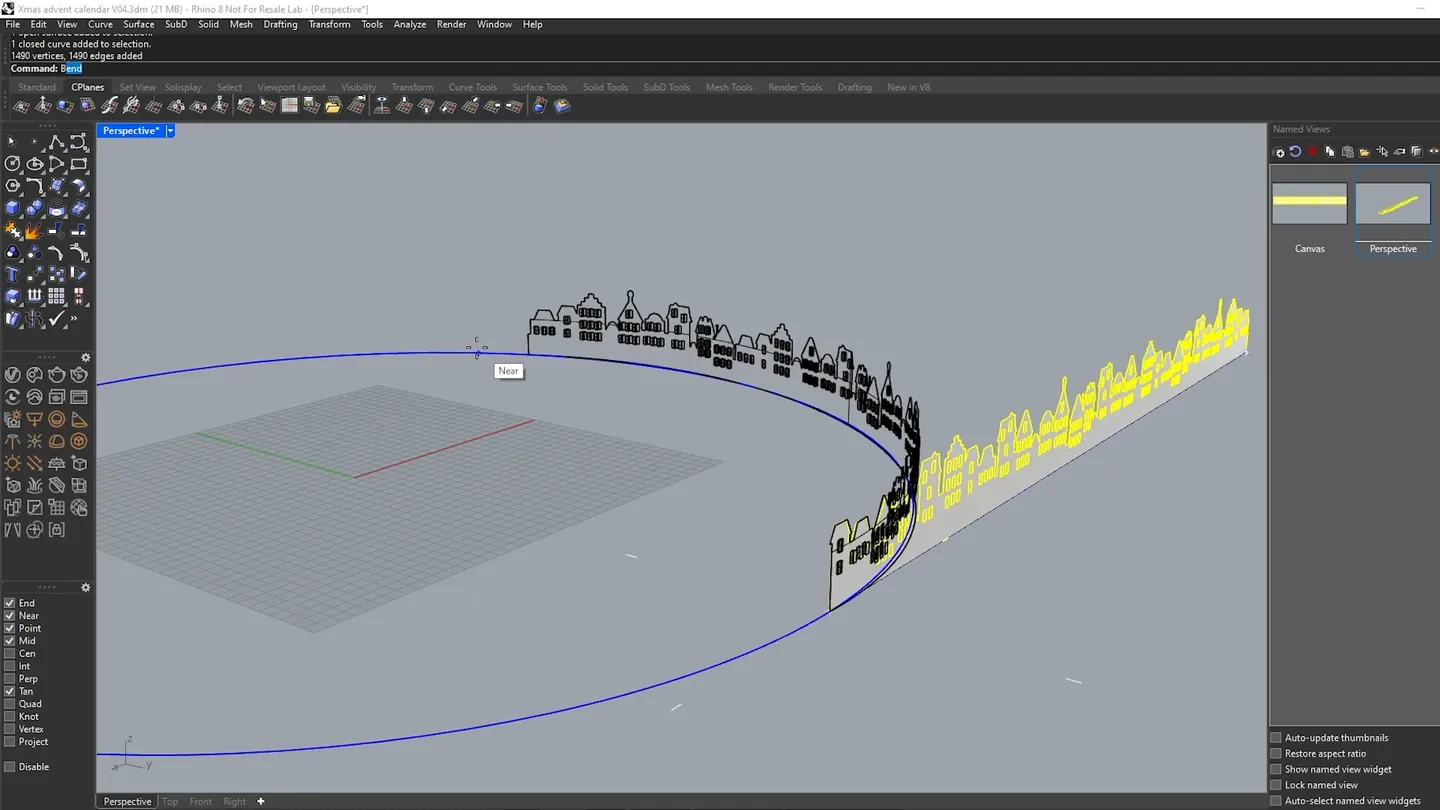Toggle the Disable osnap checkbox
This screenshot has width=1440, height=810.
[x=8, y=766]
